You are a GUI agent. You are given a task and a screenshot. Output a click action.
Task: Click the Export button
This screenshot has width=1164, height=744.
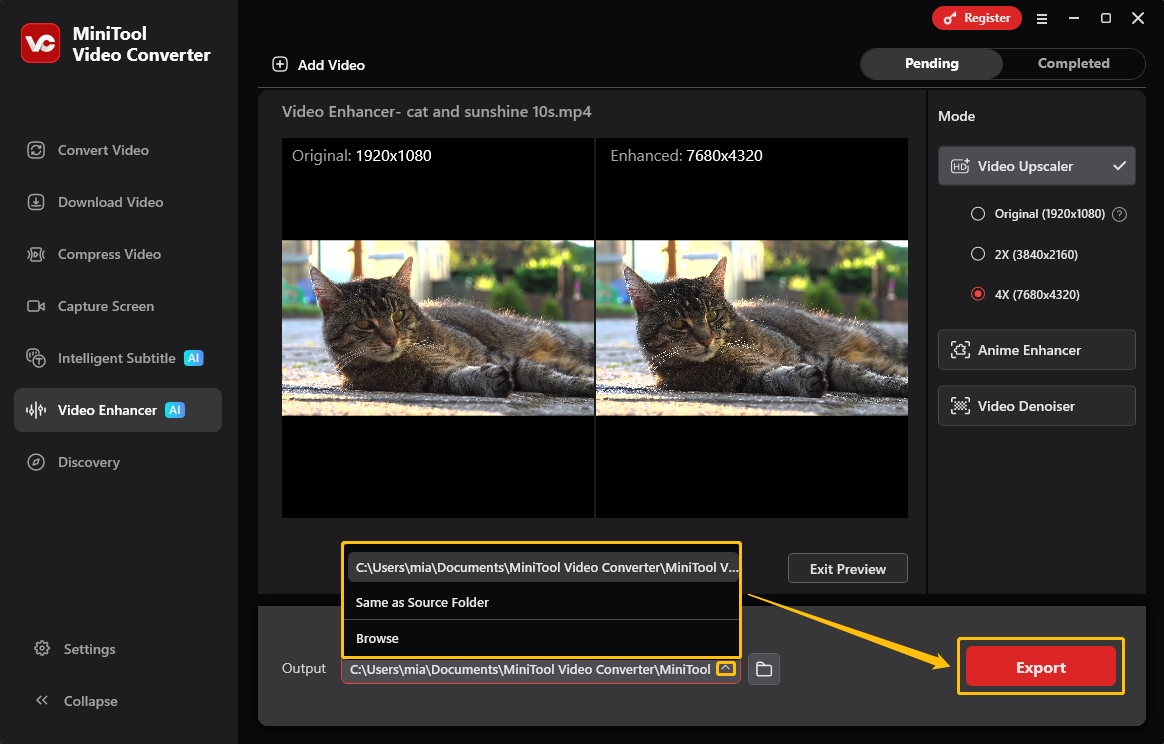[x=1040, y=666]
